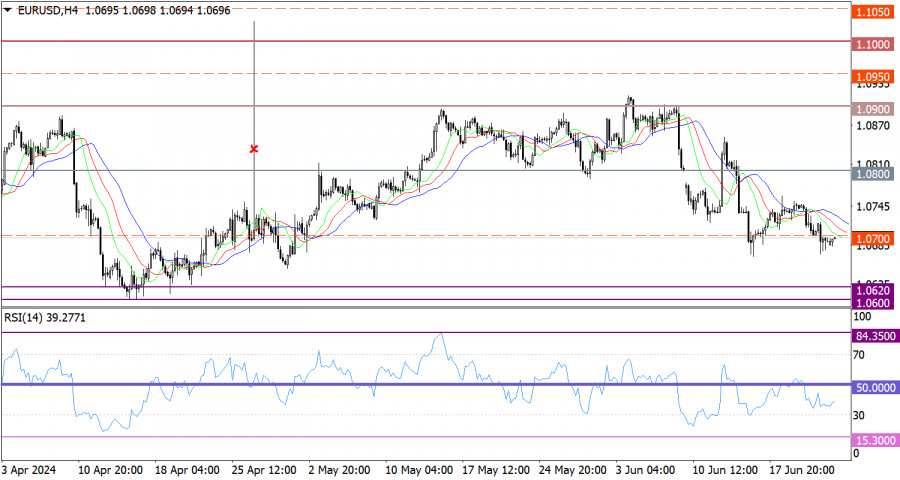Screen dimensions: 900x480
Task: Click the 24 May 20:00 time axis label
Action: [x=573, y=470]
